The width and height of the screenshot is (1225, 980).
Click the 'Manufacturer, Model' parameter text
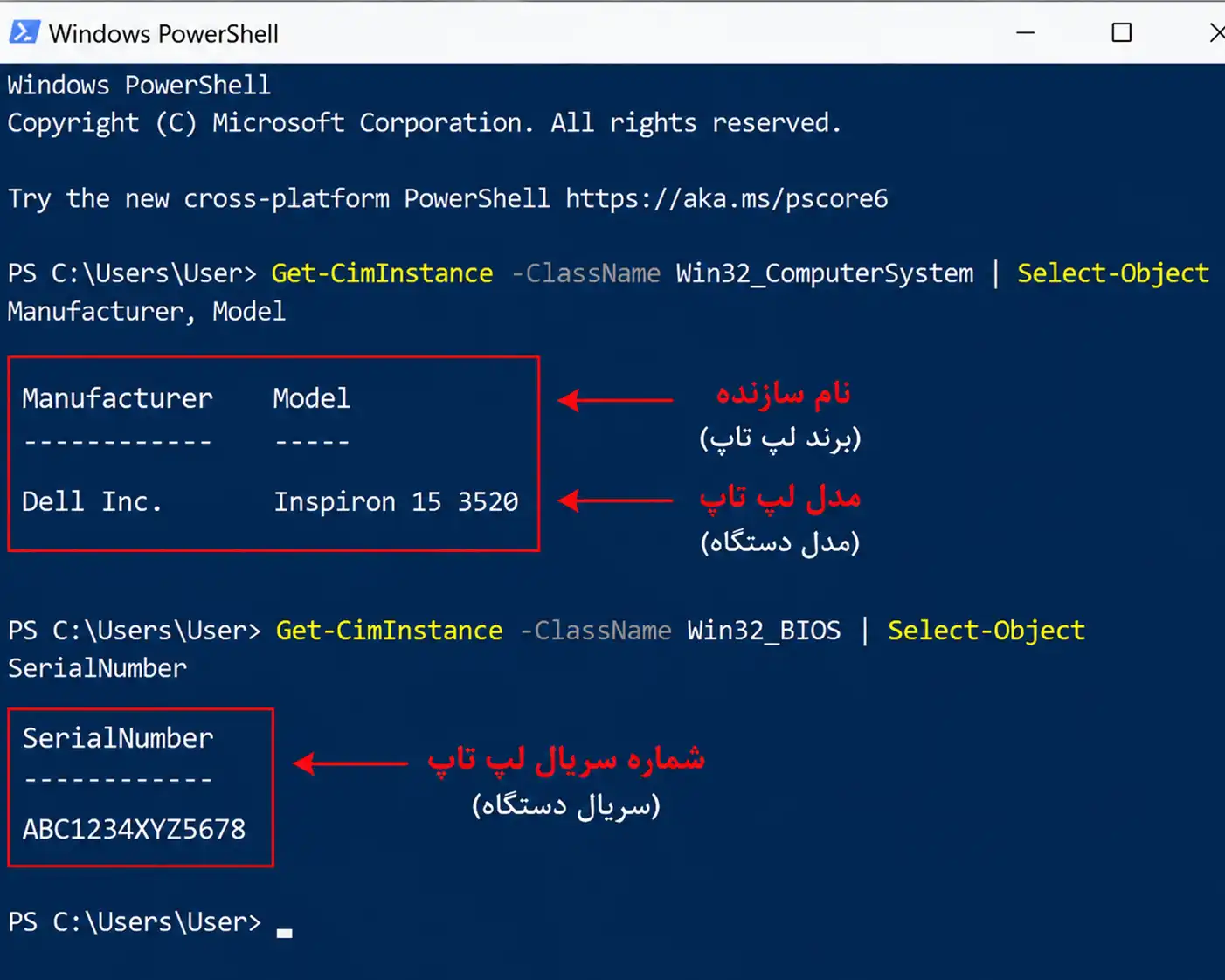click(146, 312)
